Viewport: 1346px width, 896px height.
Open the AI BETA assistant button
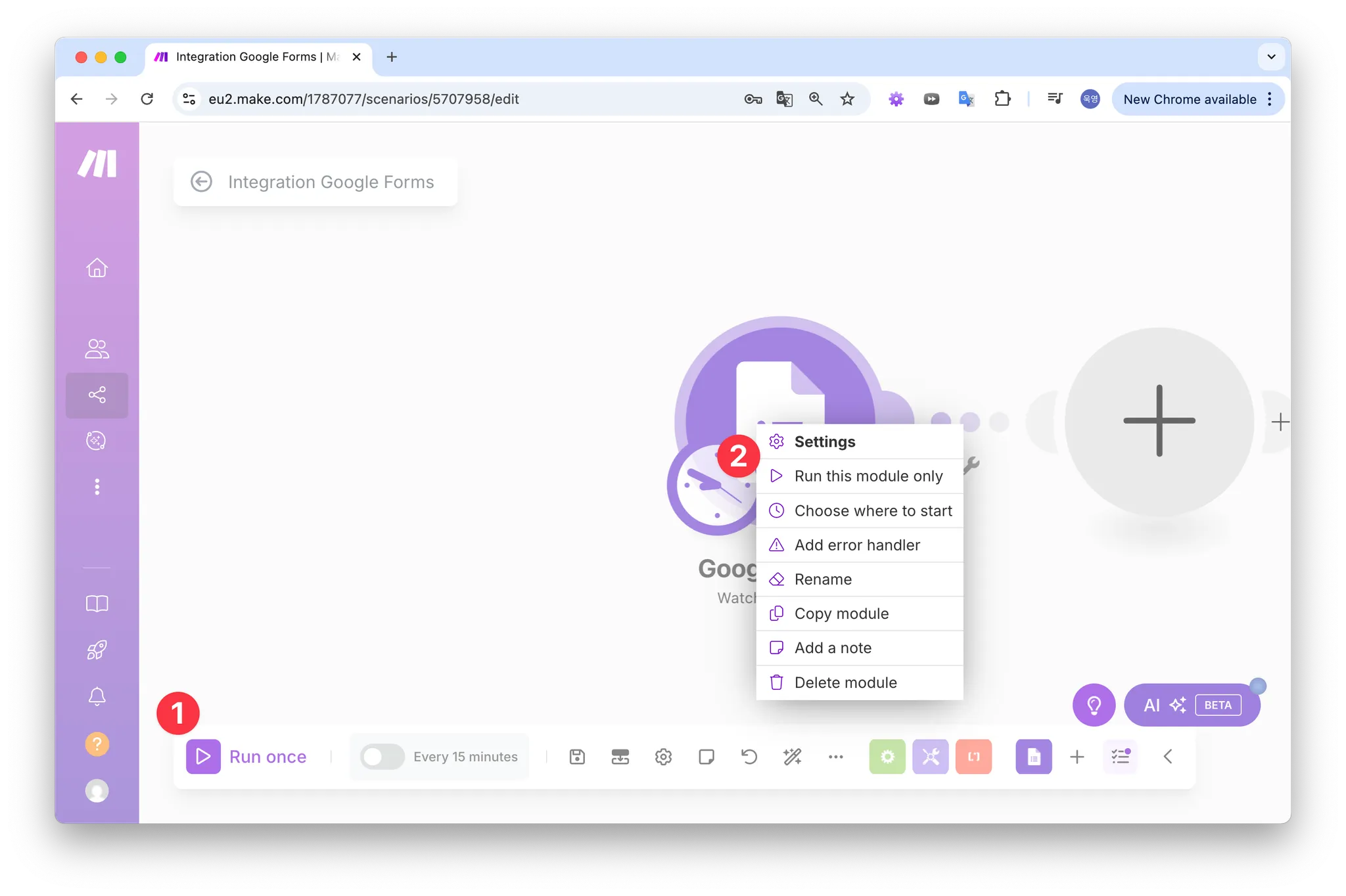pyautogui.click(x=1192, y=705)
